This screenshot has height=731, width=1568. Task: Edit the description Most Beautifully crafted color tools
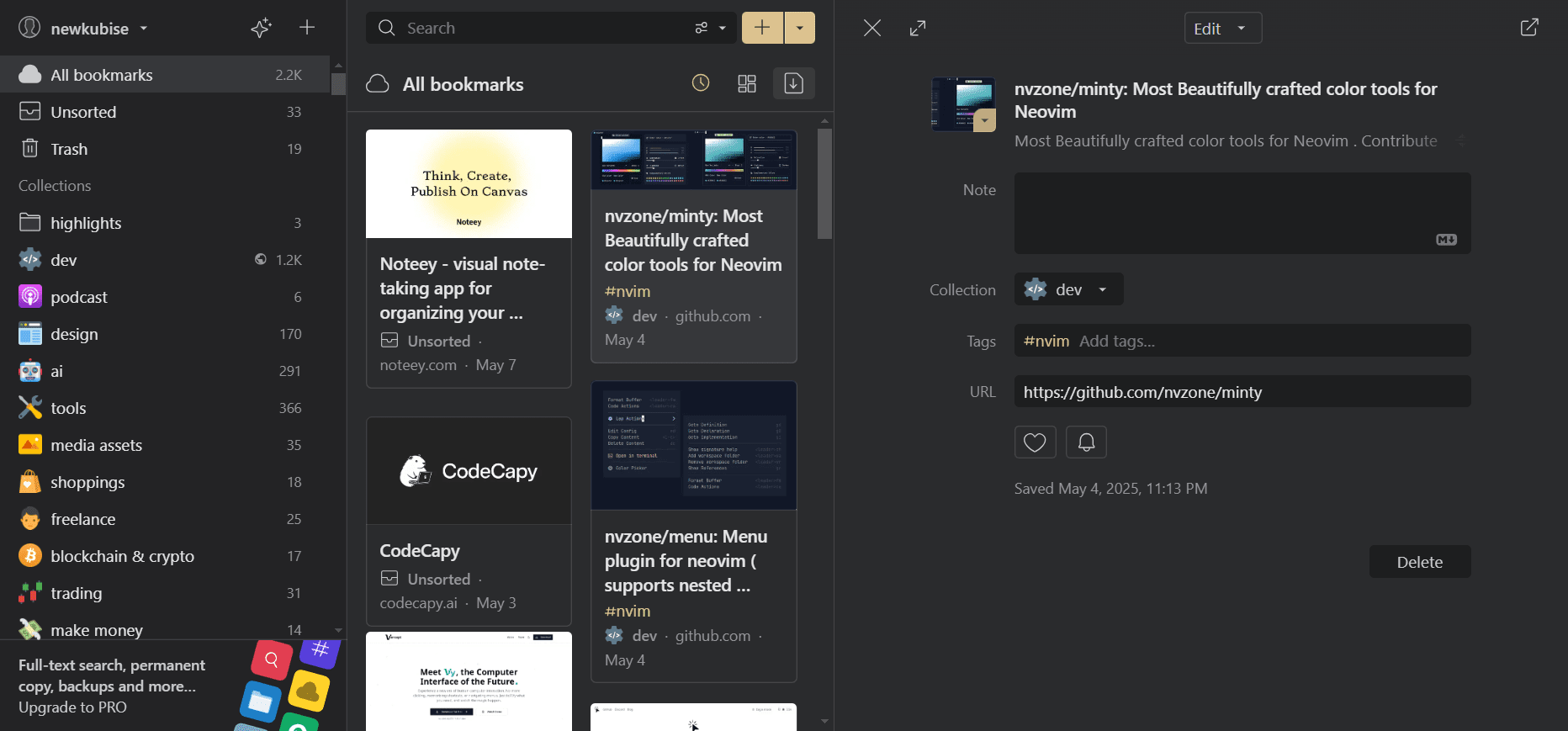coord(1226,140)
